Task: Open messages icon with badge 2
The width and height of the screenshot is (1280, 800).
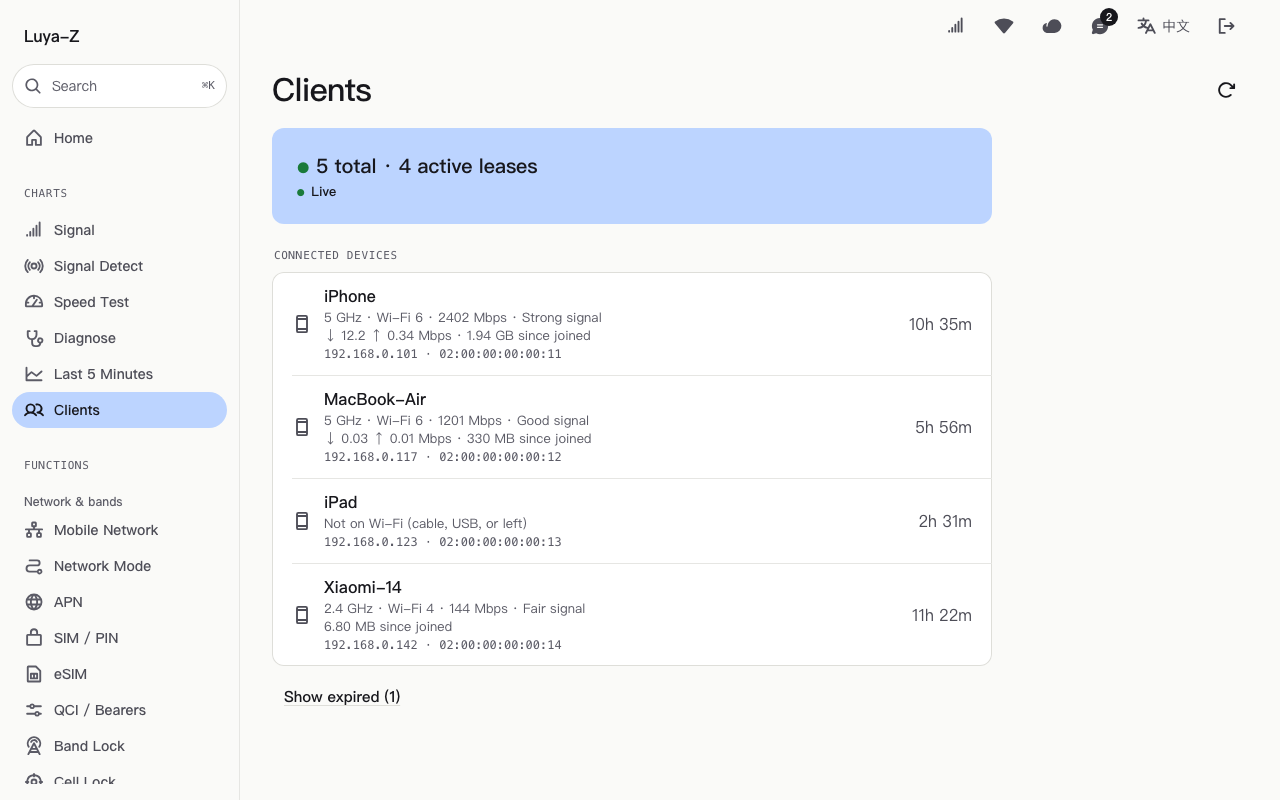Action: pyautogui.click(x=1100, y=26)
